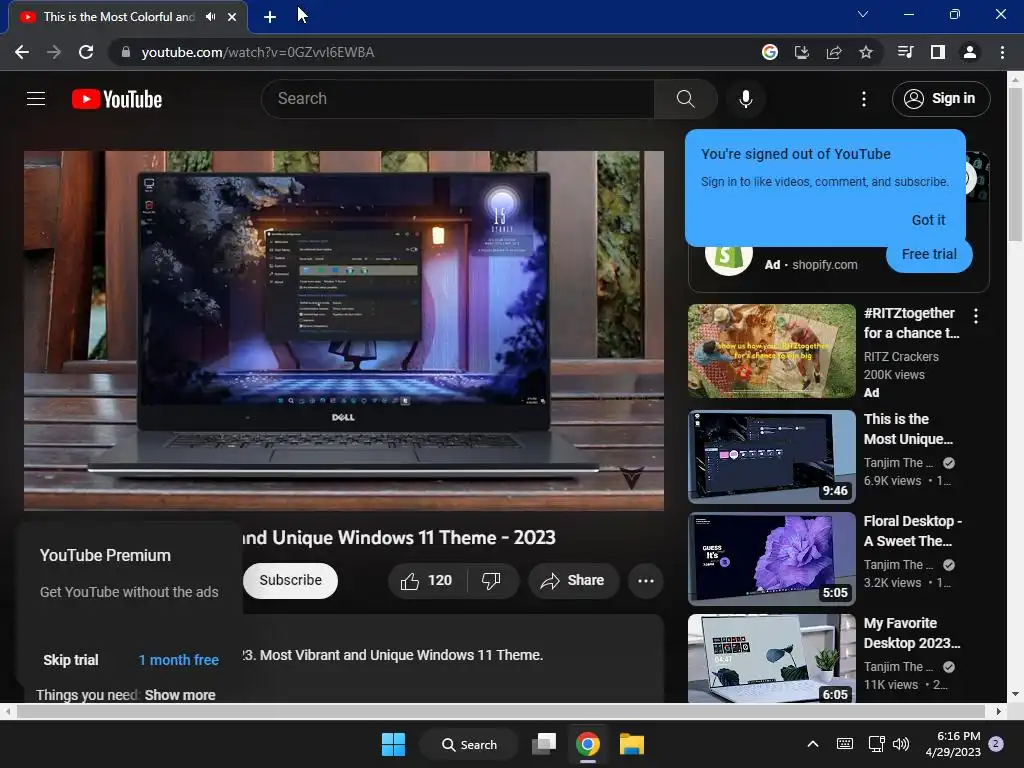Open 'This is the Most Unique' video thumbnail

coord(771,456)
